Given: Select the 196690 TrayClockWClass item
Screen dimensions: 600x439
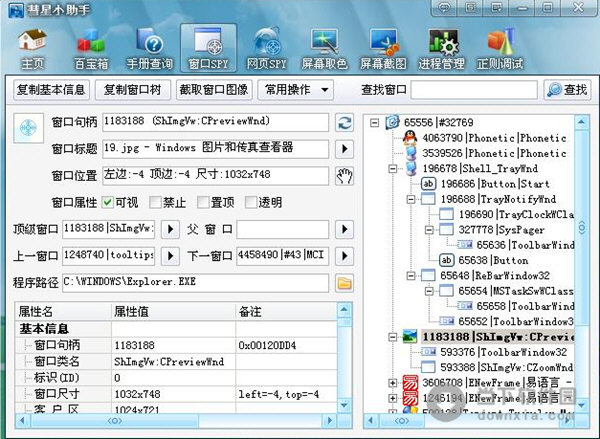Looking at the screenshot, I should coord(516,214).
